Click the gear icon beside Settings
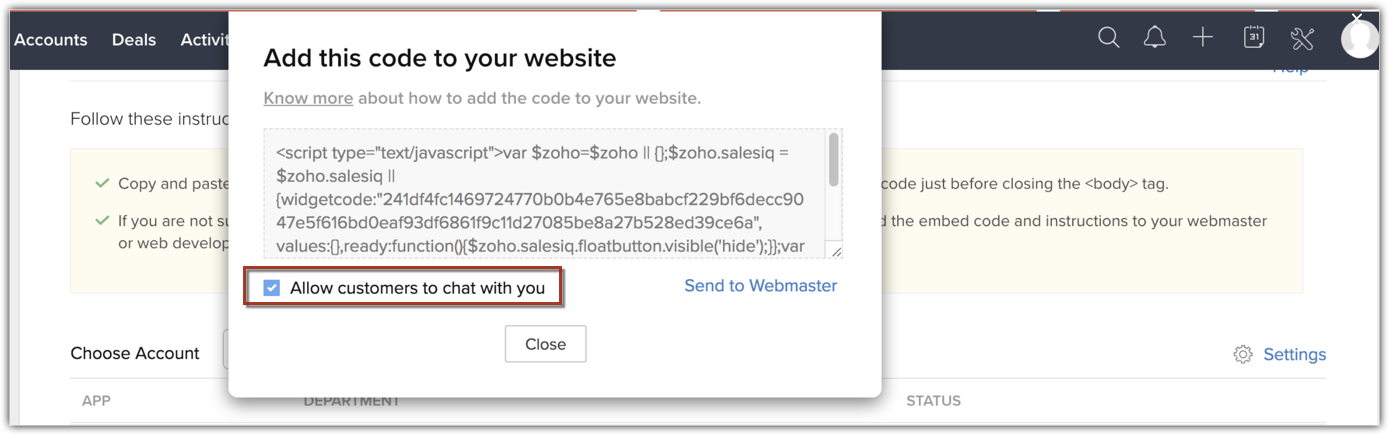1389x435 pixels. [x=1243, y=354]
